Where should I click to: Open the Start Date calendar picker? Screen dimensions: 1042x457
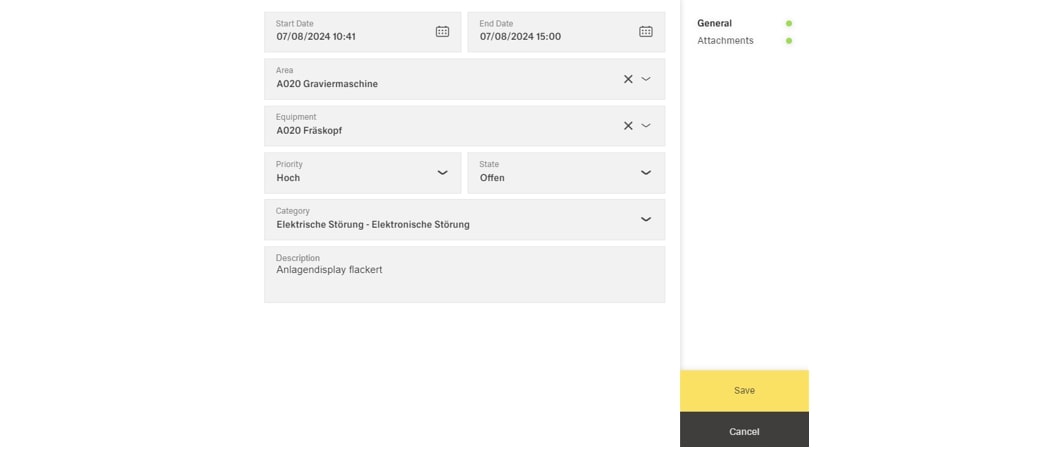pyautogui.click(x=442, y=32)
